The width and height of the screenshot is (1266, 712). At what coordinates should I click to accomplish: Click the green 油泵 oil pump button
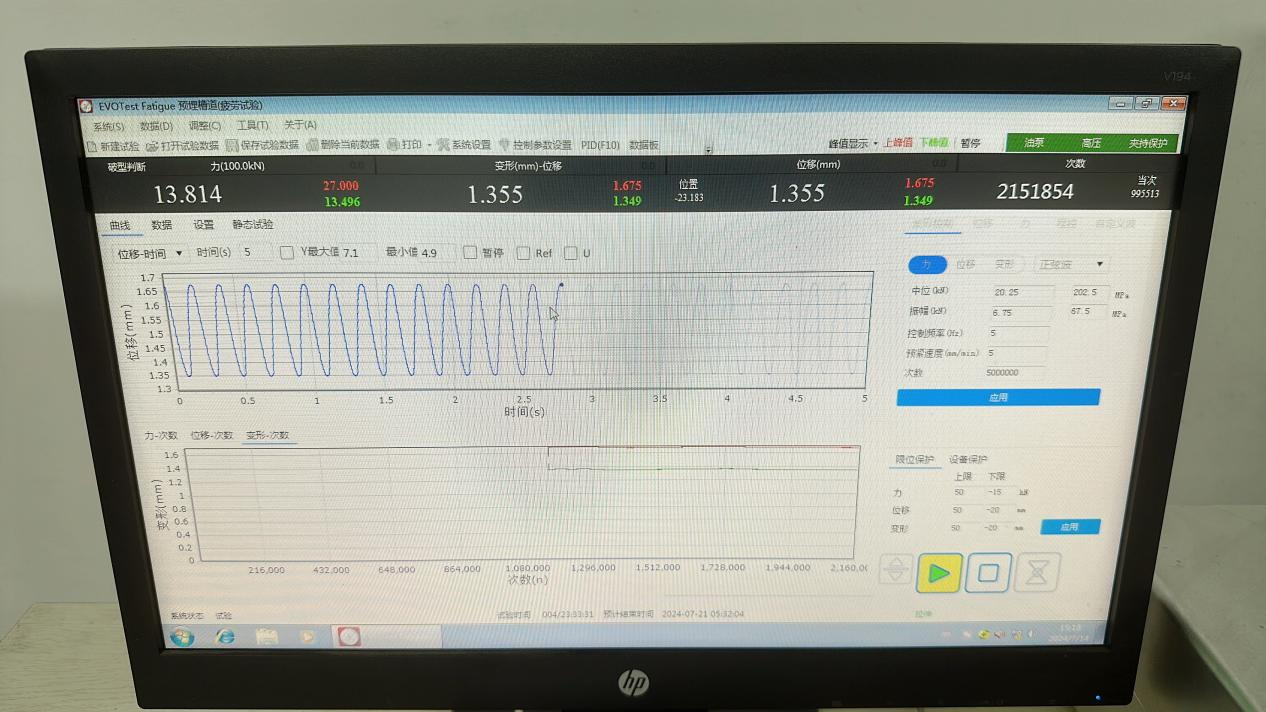point(1034,144)
